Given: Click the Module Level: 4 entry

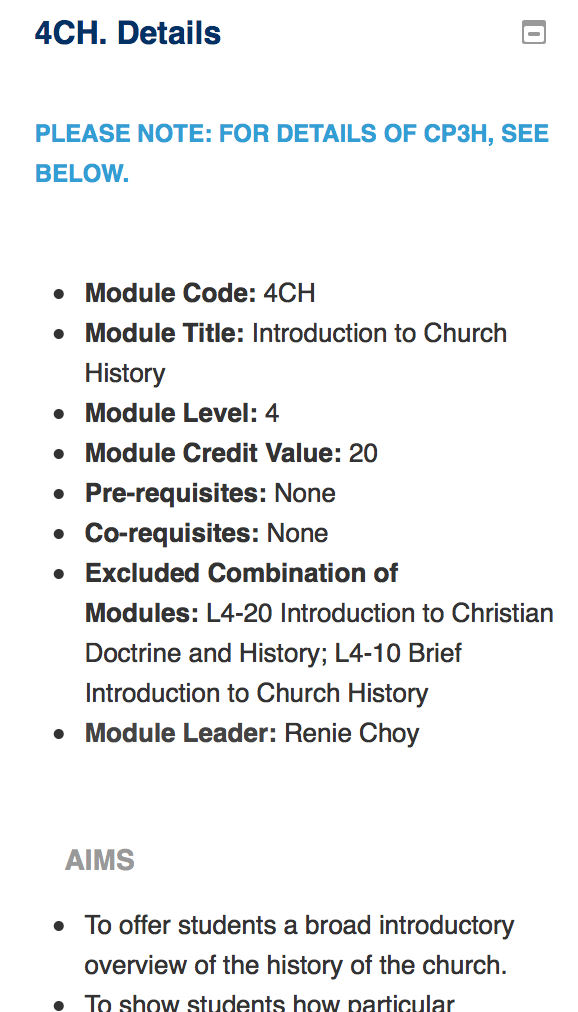Looking at the screenshot, I should [182, 413].
